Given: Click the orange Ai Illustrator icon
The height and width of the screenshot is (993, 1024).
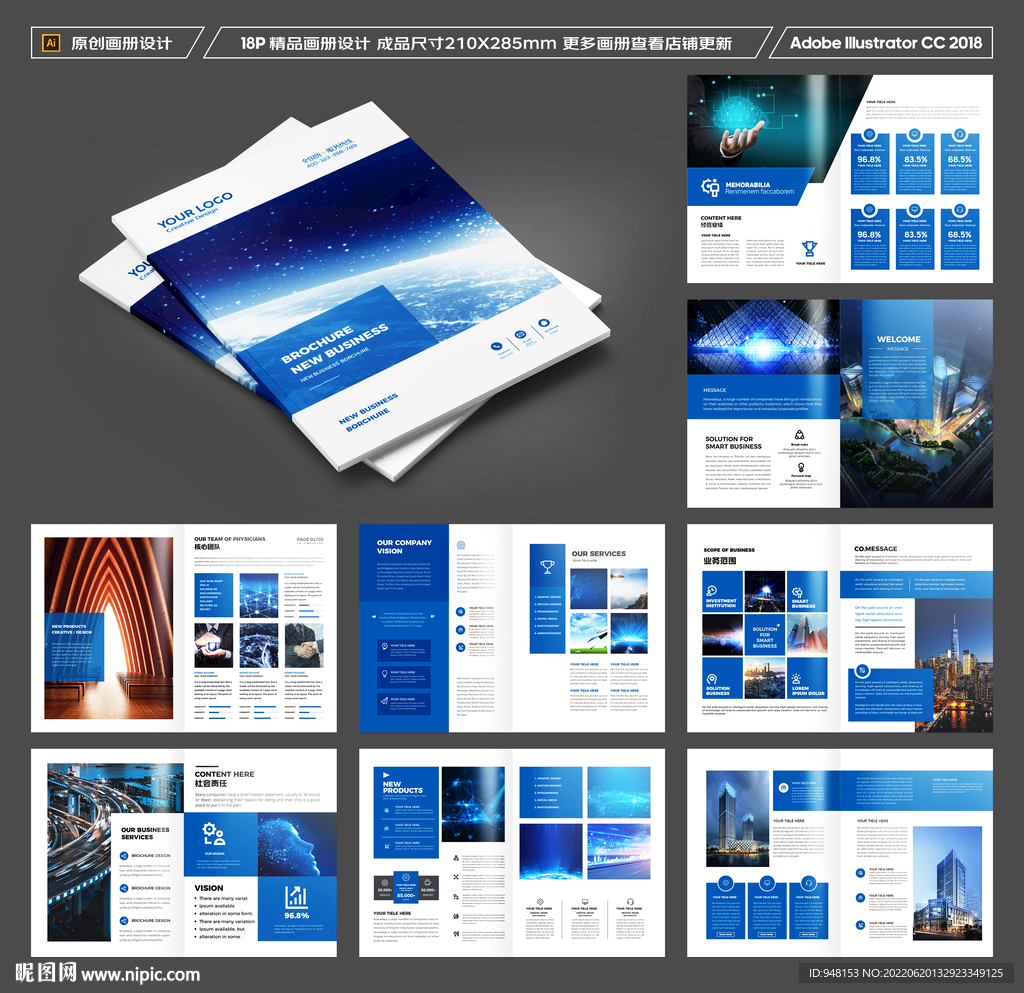Looking at the screenshot, I should click(51, 43).
